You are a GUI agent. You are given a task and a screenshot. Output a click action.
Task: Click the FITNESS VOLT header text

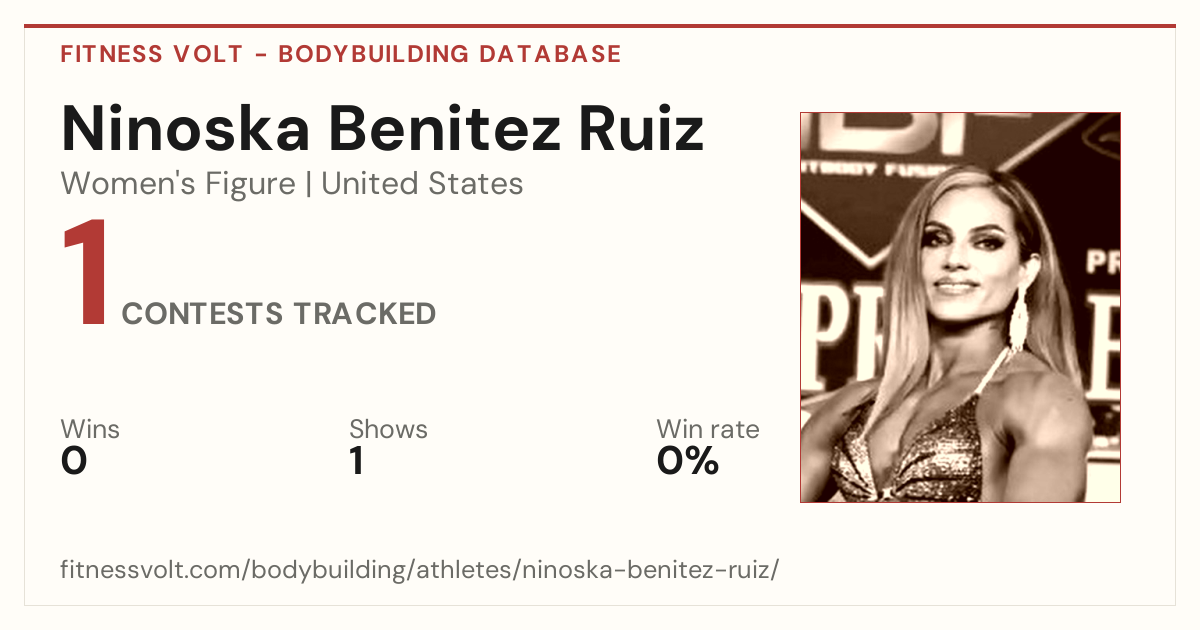151,54
